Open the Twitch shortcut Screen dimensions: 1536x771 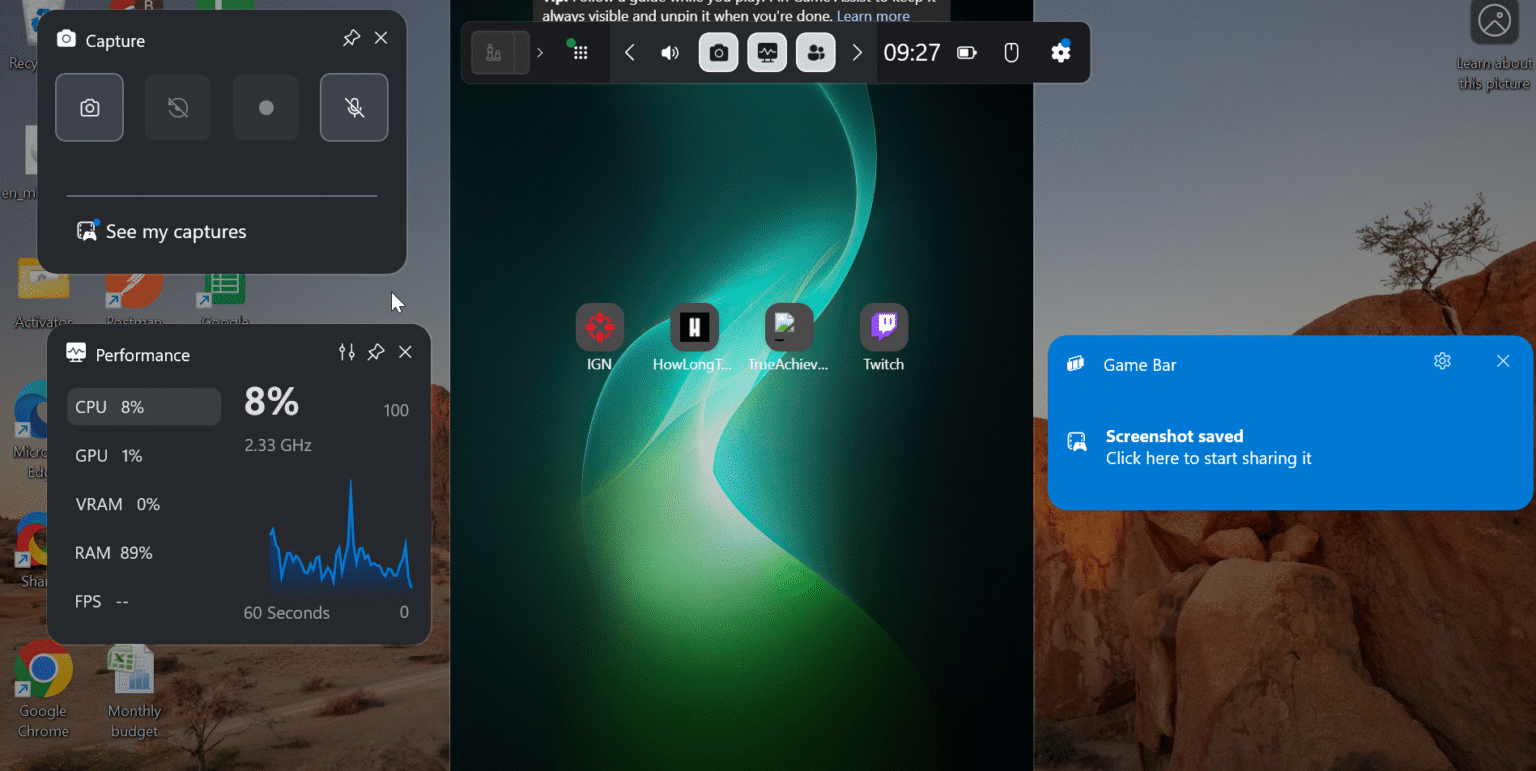(x=884, y=338)
